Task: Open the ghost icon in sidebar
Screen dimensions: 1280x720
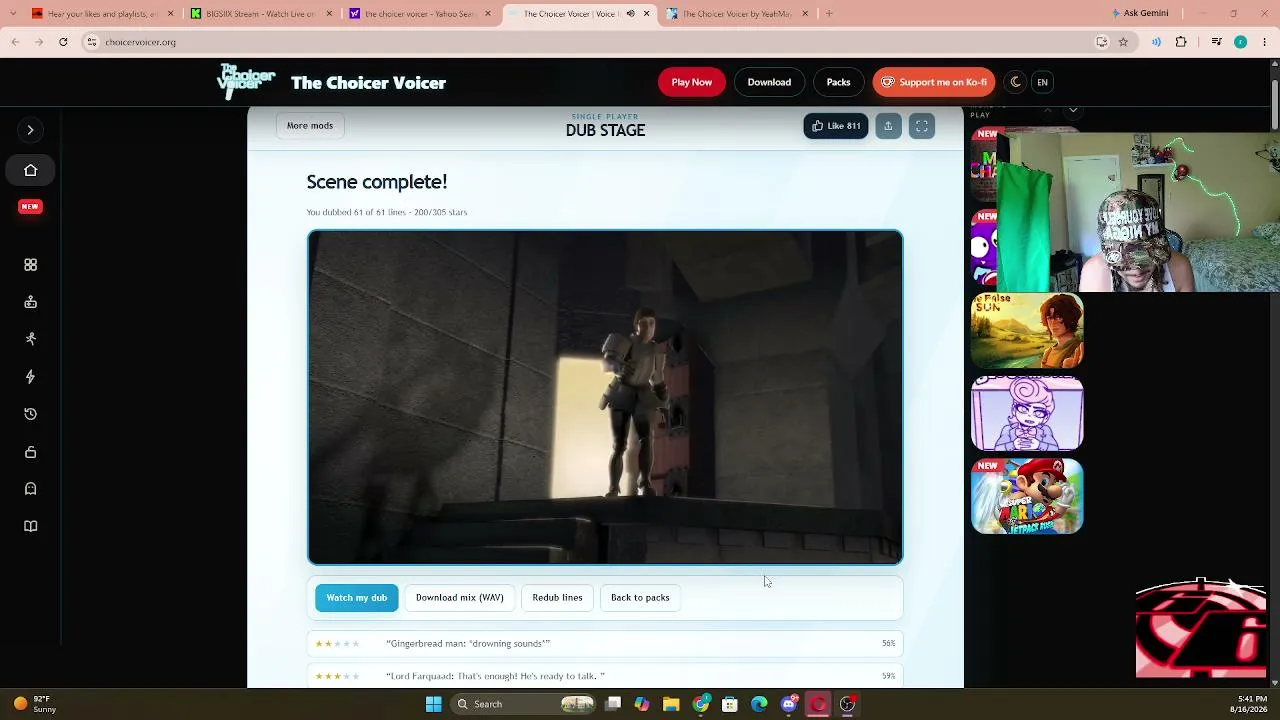Action: point(30,489)
